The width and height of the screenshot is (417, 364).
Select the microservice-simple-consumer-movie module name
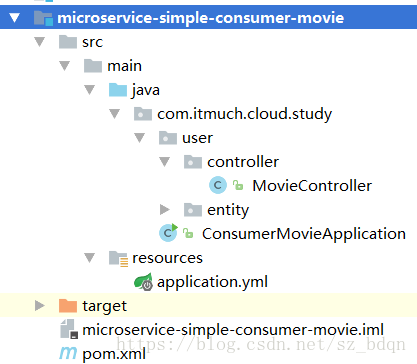200,18
